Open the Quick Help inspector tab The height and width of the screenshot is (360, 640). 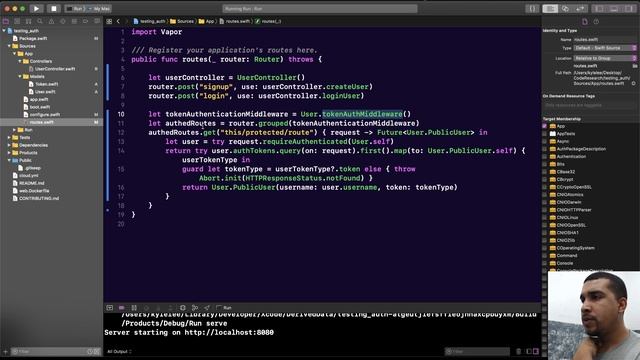[x=596, y=22]
